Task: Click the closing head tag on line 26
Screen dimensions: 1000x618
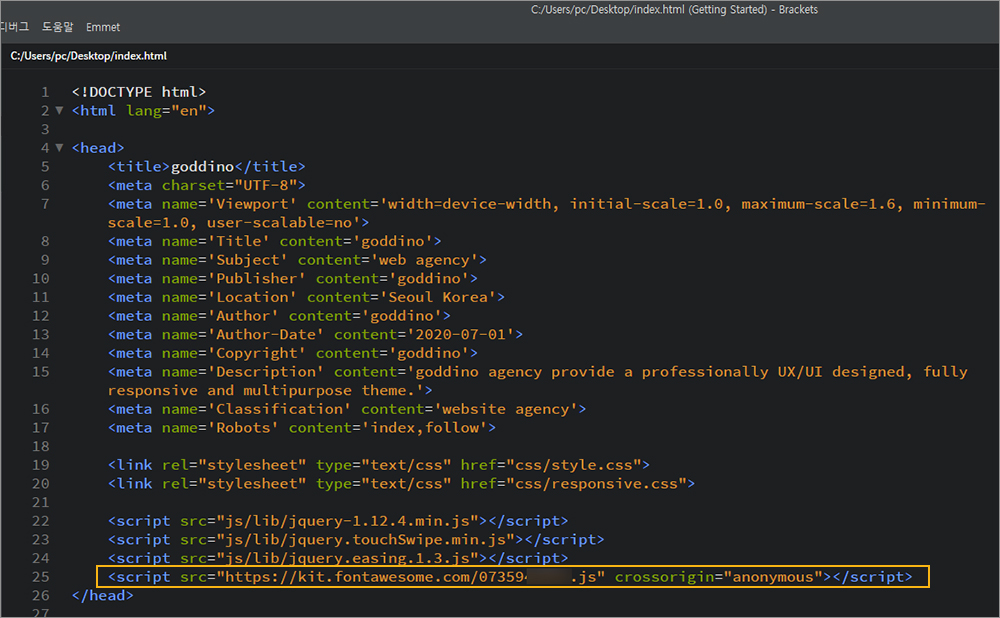Action: (103, 595)
